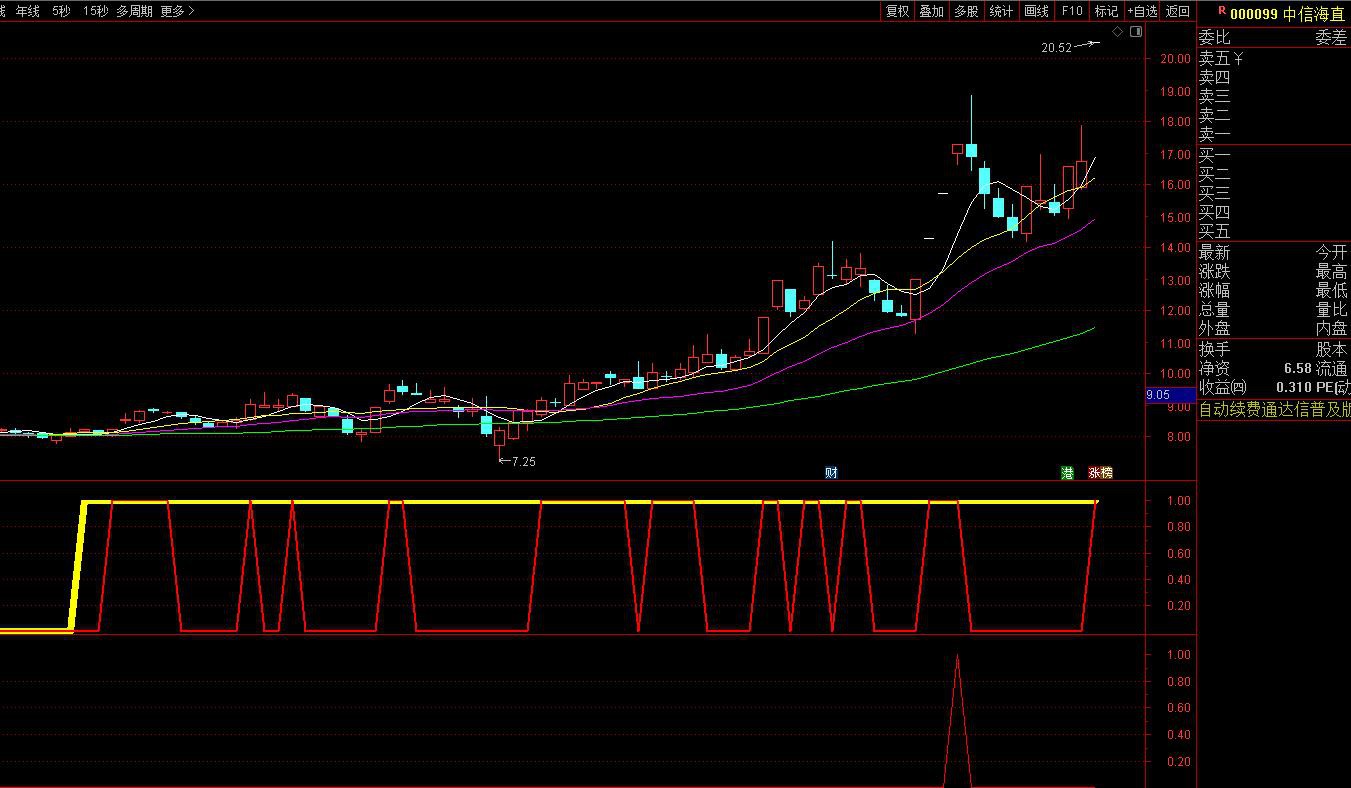Click the 外盘 label
Screen dimensions: 1351x788
pyautogui.click(x=1215, y=328)
